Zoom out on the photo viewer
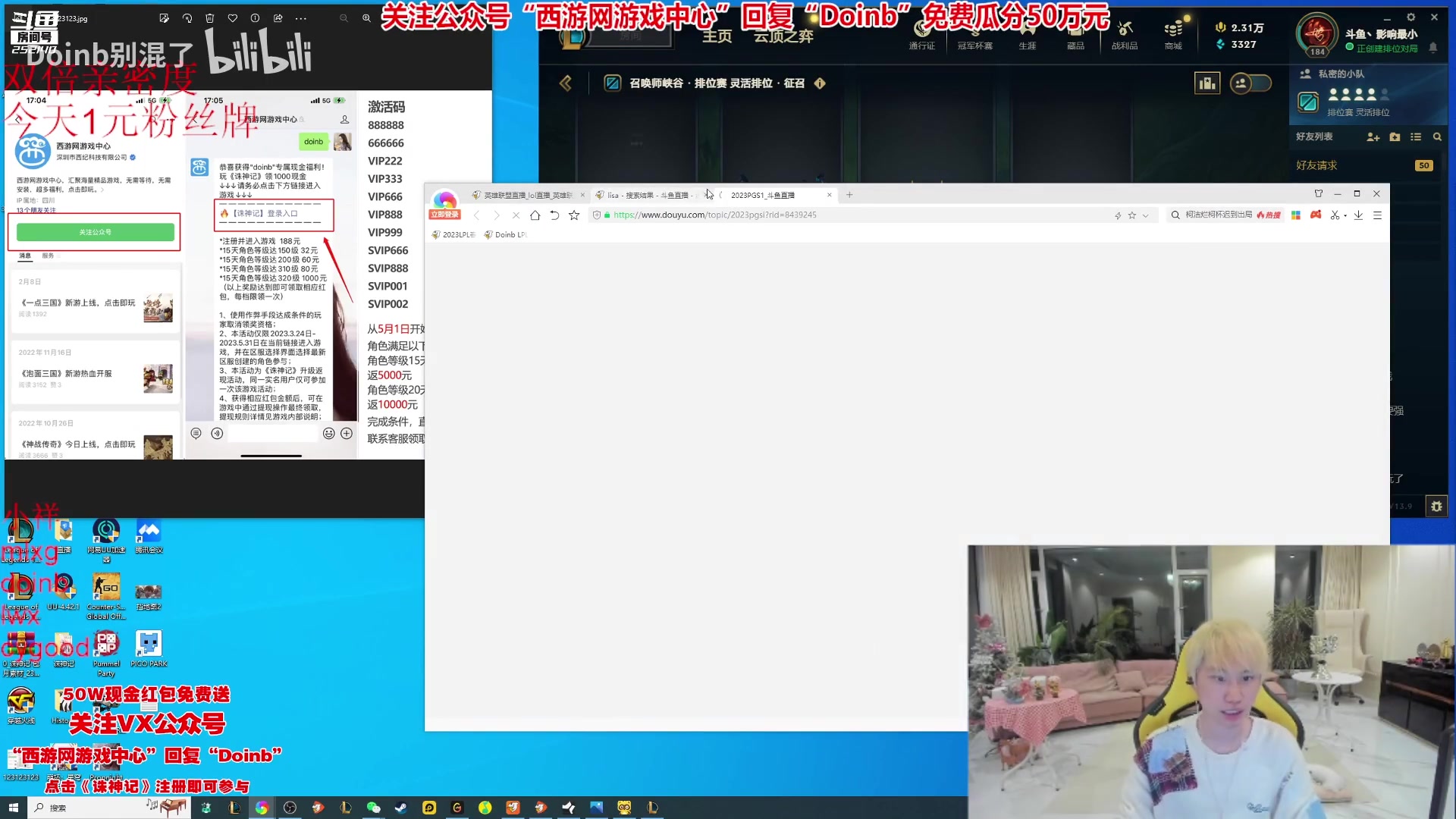This screenshot has height=819, width=1456. click(344, 18)
